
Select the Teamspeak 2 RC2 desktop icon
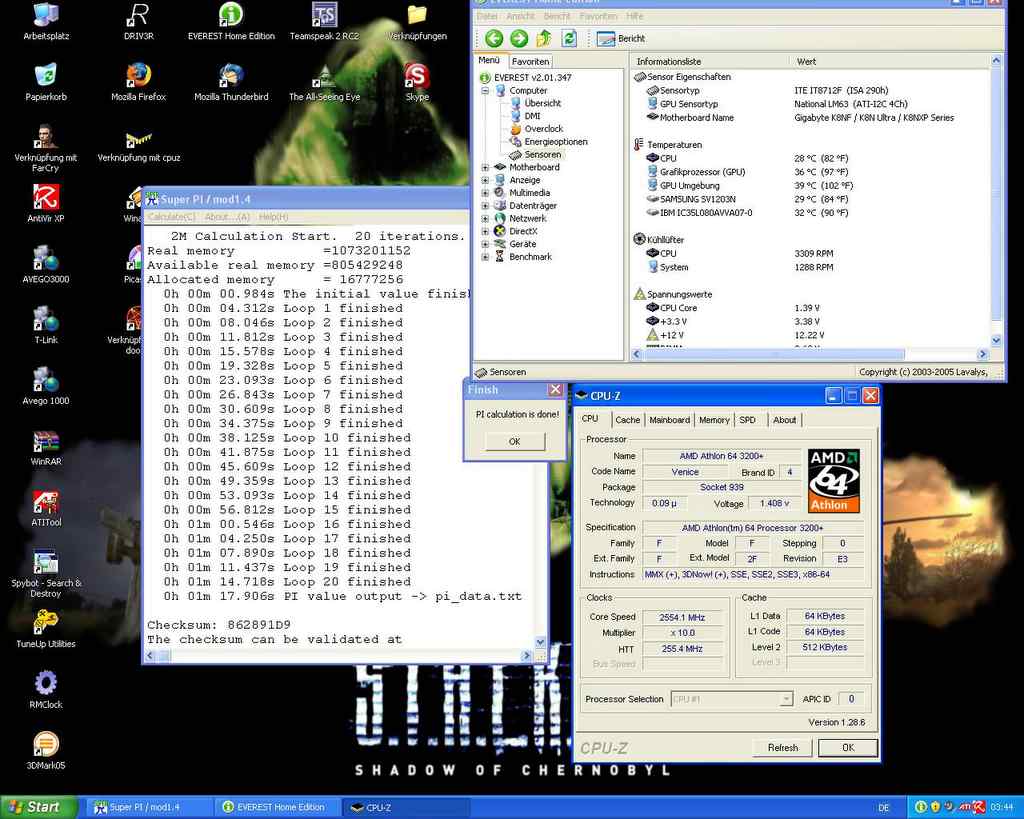click(325, 22)
